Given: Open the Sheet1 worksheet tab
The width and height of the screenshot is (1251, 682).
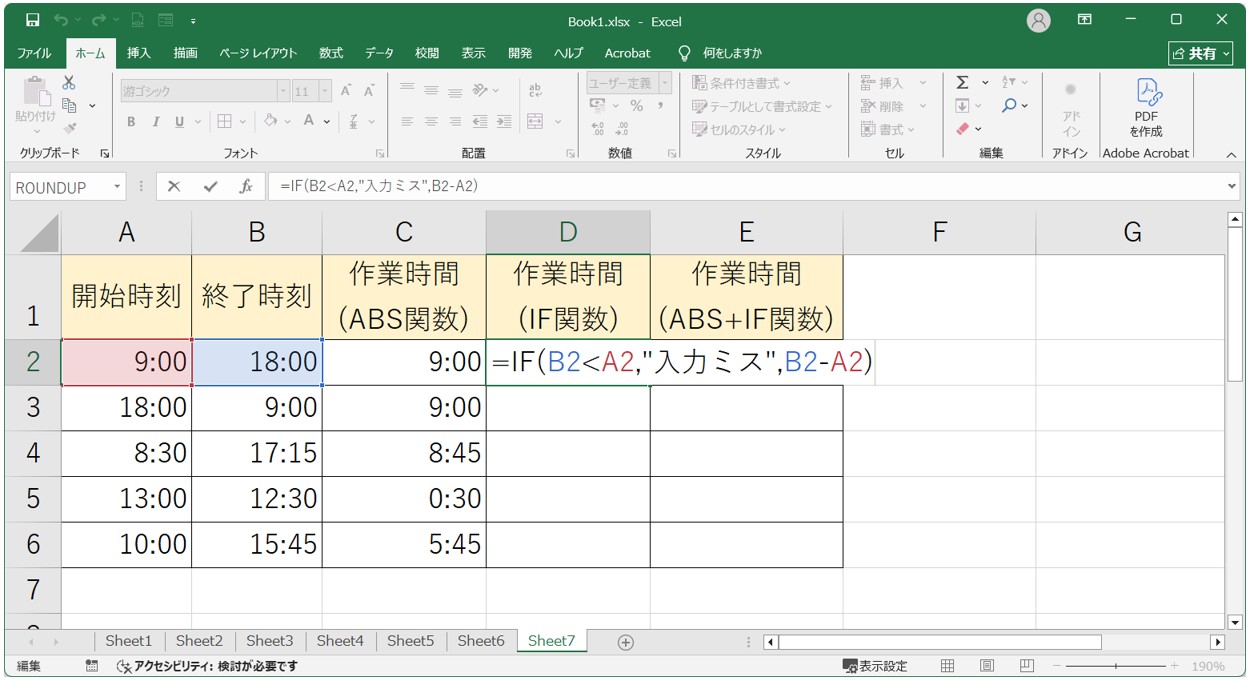Looking at the screenshot, I should pos(129,641).
